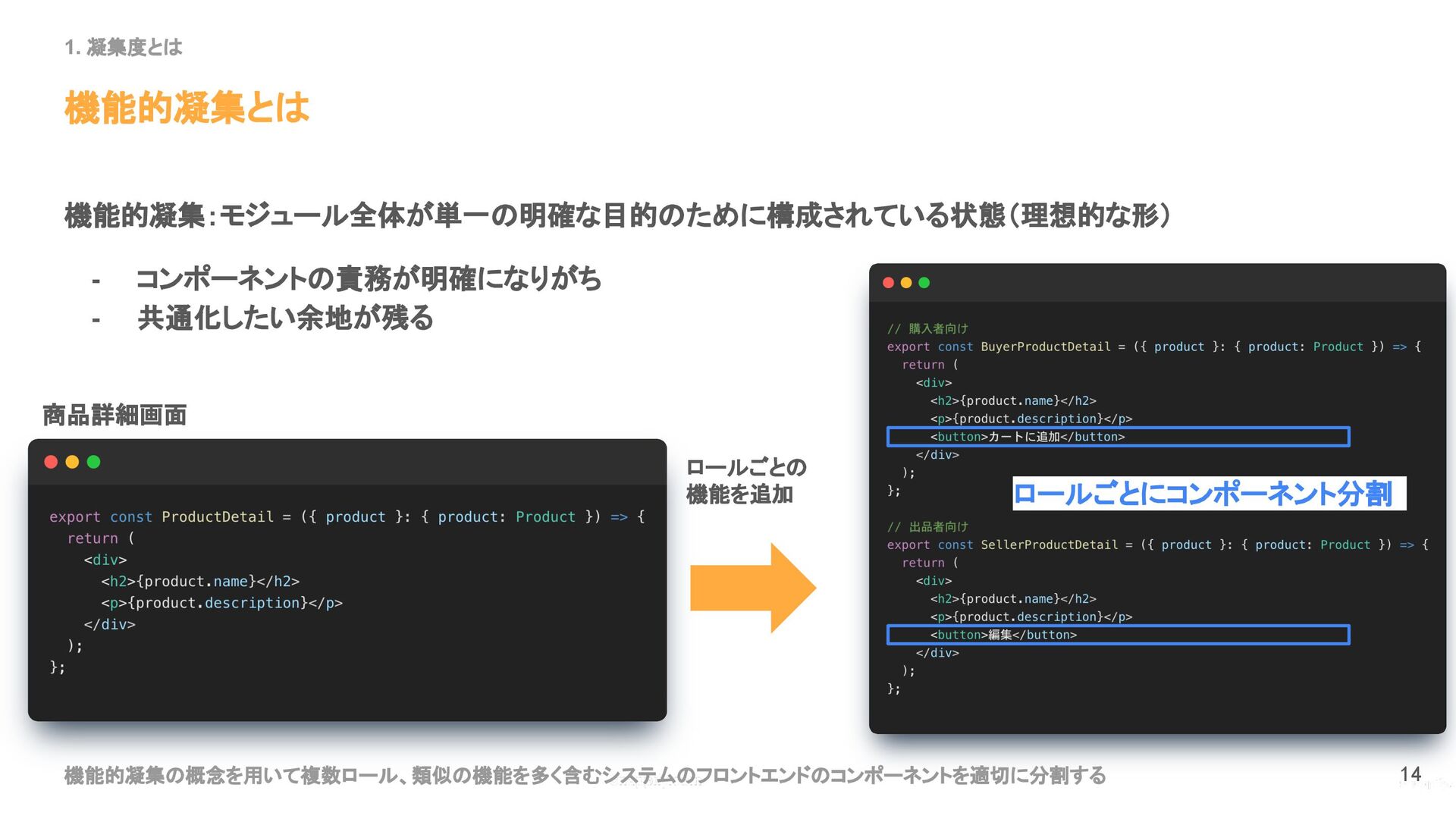Click page number 14
This screenshot has width=1456, height=819.
click(1410, 774)
